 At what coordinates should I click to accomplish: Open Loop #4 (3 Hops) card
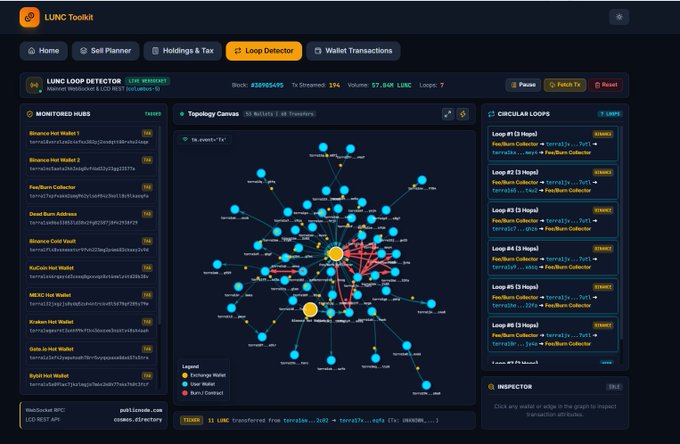click(553, 258)
